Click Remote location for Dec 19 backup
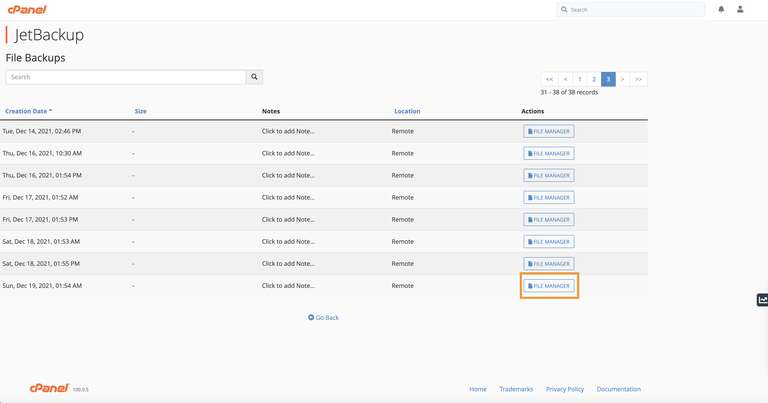The width and height of the screenshot is (768, 403). pos(403,285)
